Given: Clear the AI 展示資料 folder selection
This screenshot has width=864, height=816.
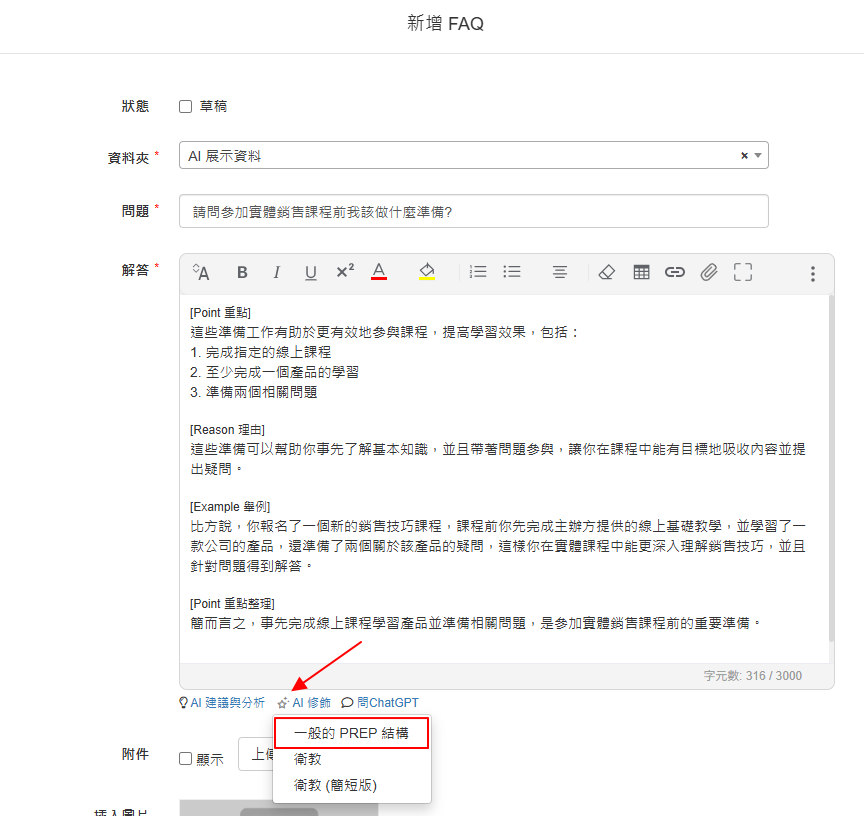Looking at the screenshot, I should click(744, 156).
